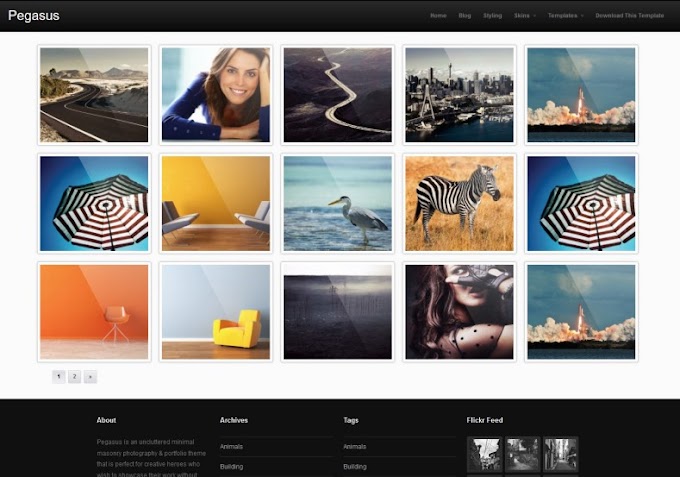Screen dimensions: 680x477
Task: Open the masked woman photo
Action: 459,312
